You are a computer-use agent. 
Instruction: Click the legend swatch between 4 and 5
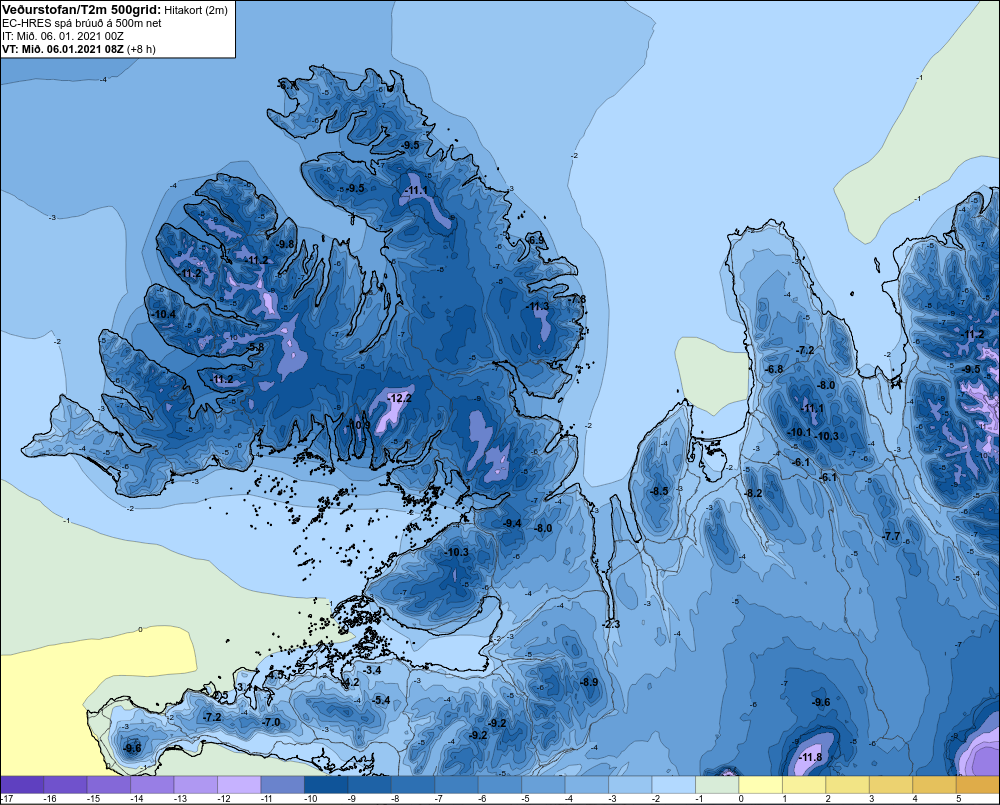point(934,785)
